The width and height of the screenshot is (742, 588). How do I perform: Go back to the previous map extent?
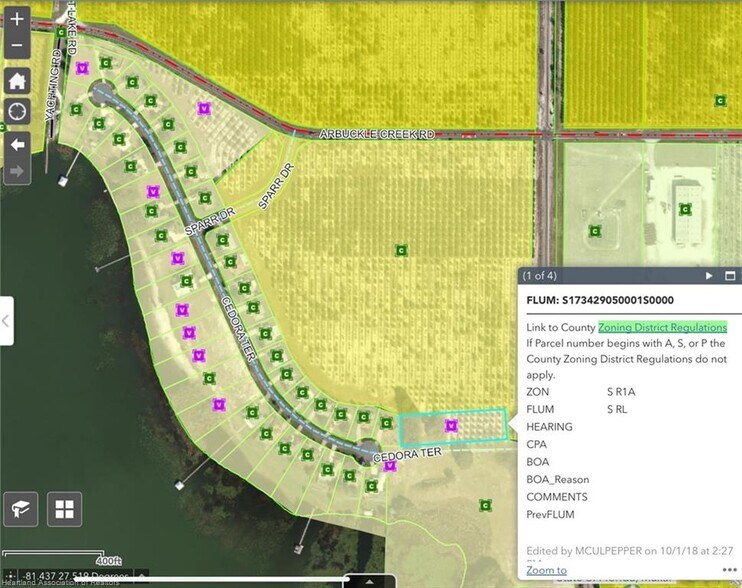18,144
